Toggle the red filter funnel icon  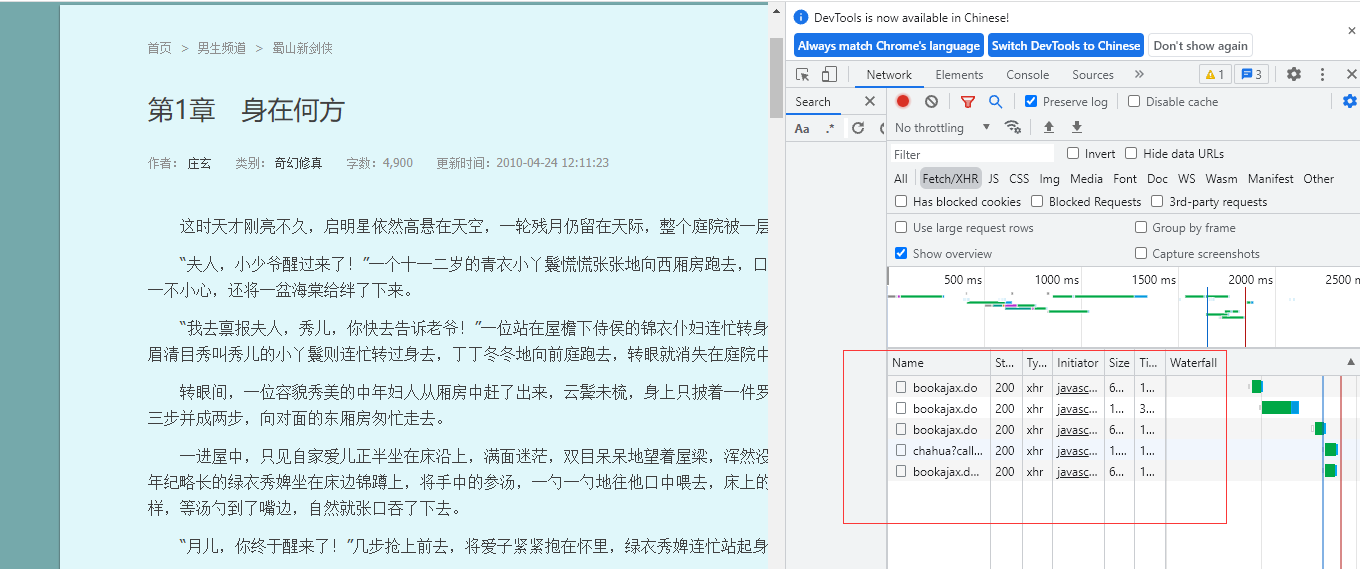[967, 101]
